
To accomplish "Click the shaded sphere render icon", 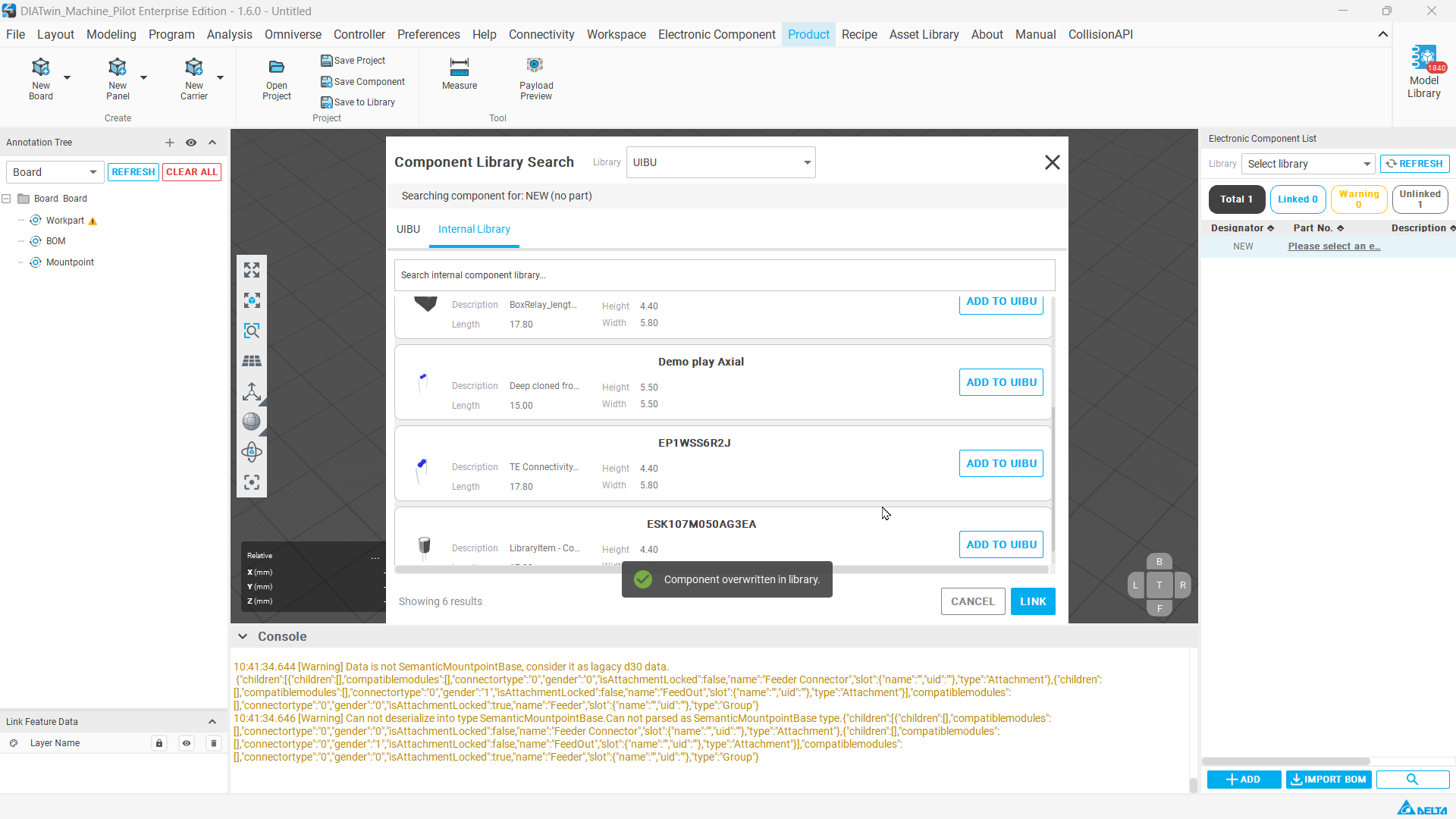I will (252, 422).
